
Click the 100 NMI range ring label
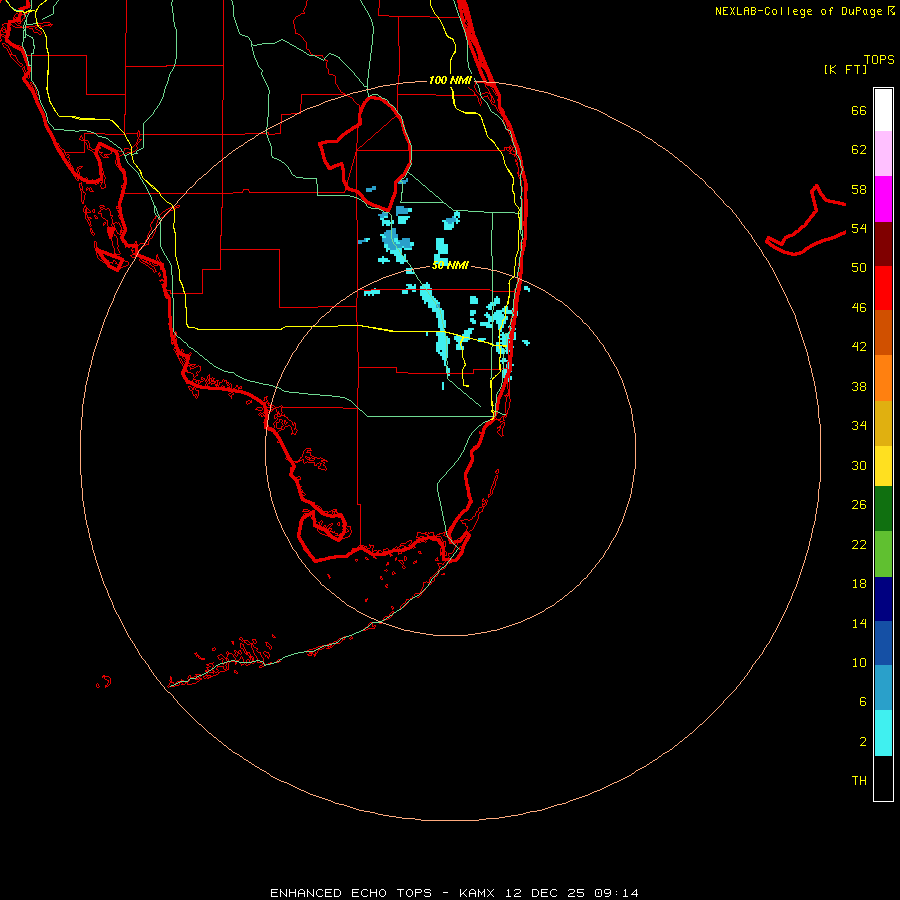(450, 80)
